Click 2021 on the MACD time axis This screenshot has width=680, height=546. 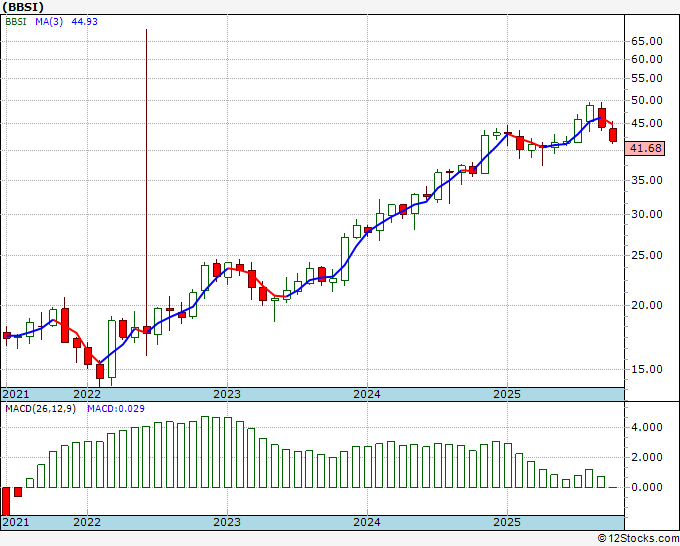click(x=16, y=522)
